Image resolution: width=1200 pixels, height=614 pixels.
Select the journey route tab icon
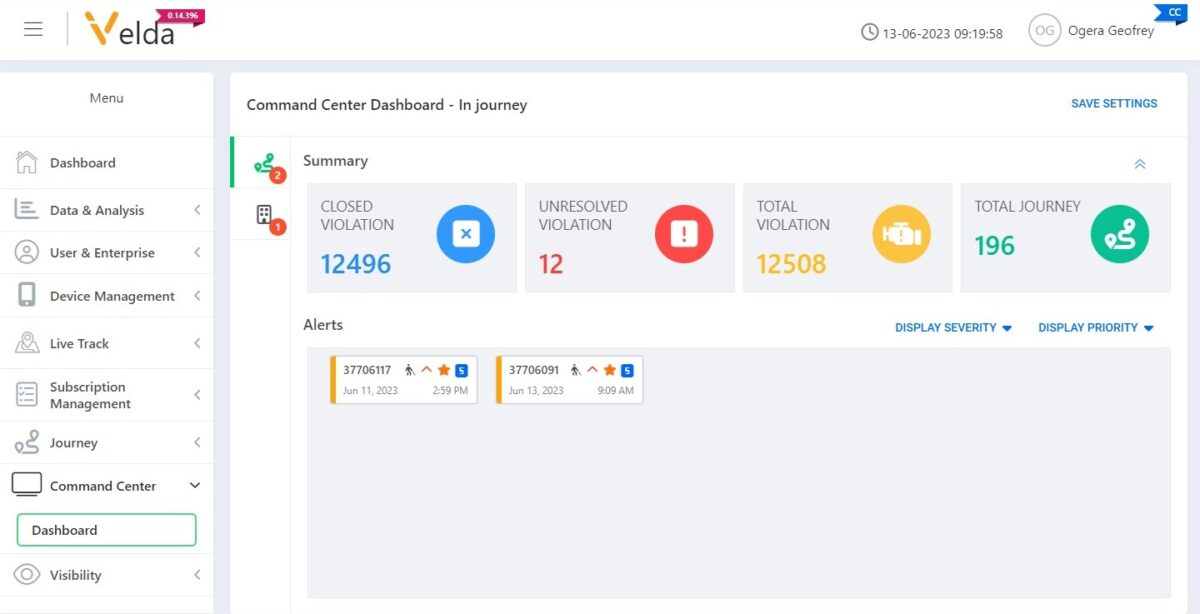(x=263, y=163)
